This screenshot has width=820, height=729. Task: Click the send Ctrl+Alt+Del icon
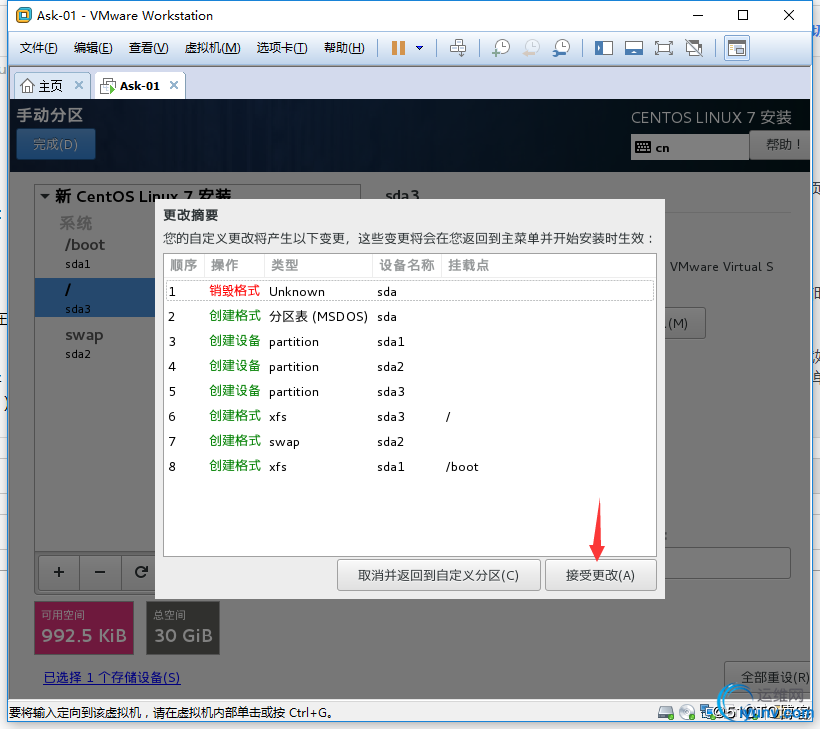pyautogui.click(x=458, y=48)
